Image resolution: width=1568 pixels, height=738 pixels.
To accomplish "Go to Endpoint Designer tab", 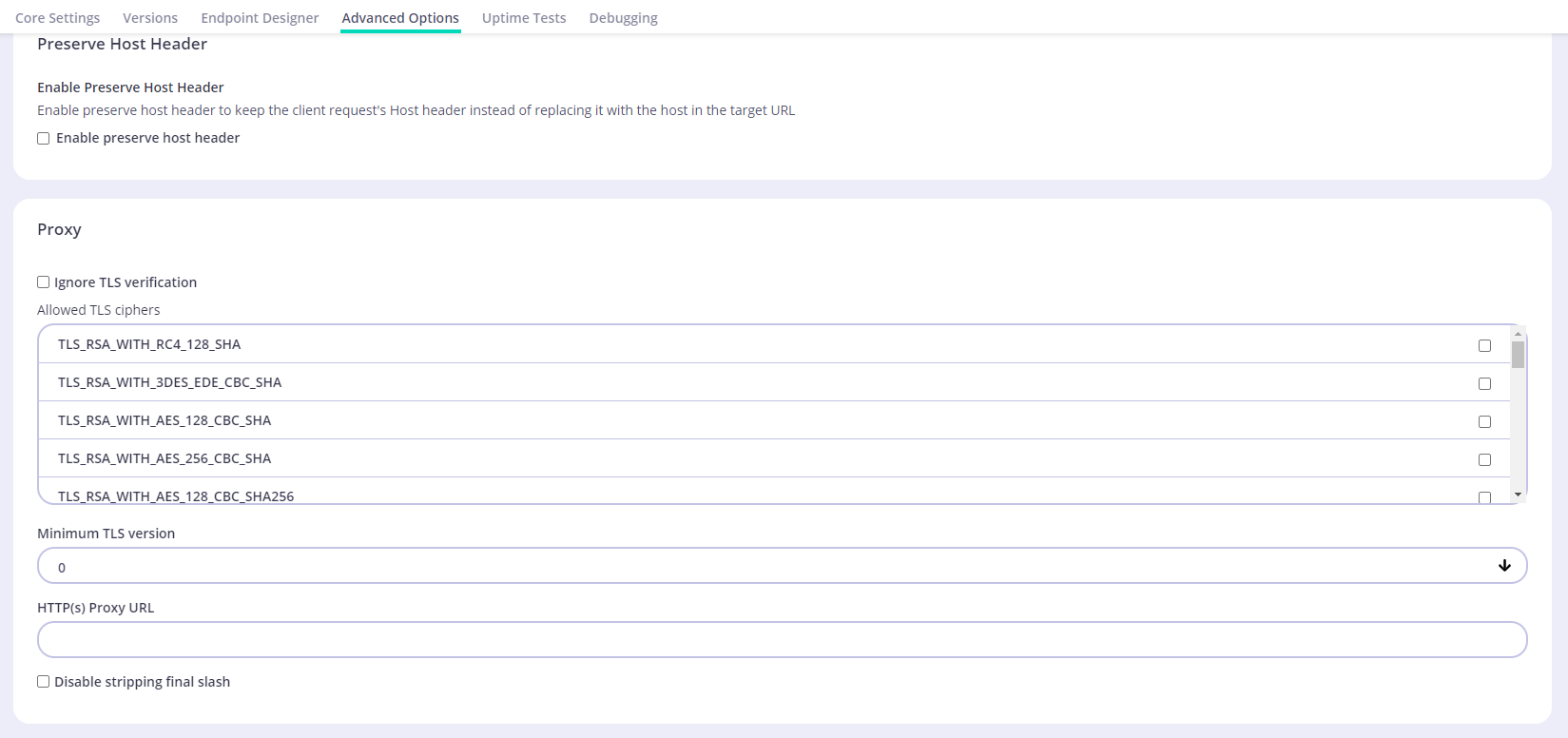I will click(260, 18).
